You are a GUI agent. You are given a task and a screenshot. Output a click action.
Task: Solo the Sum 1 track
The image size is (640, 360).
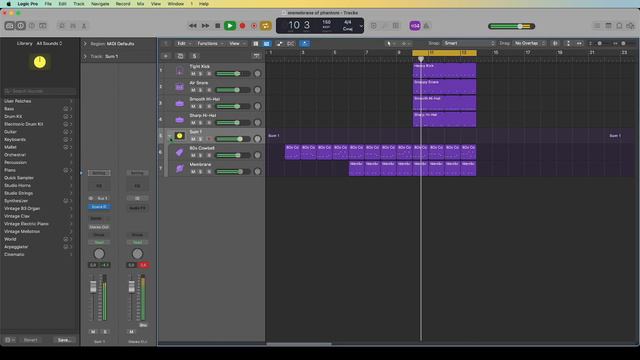coord(200,139)
